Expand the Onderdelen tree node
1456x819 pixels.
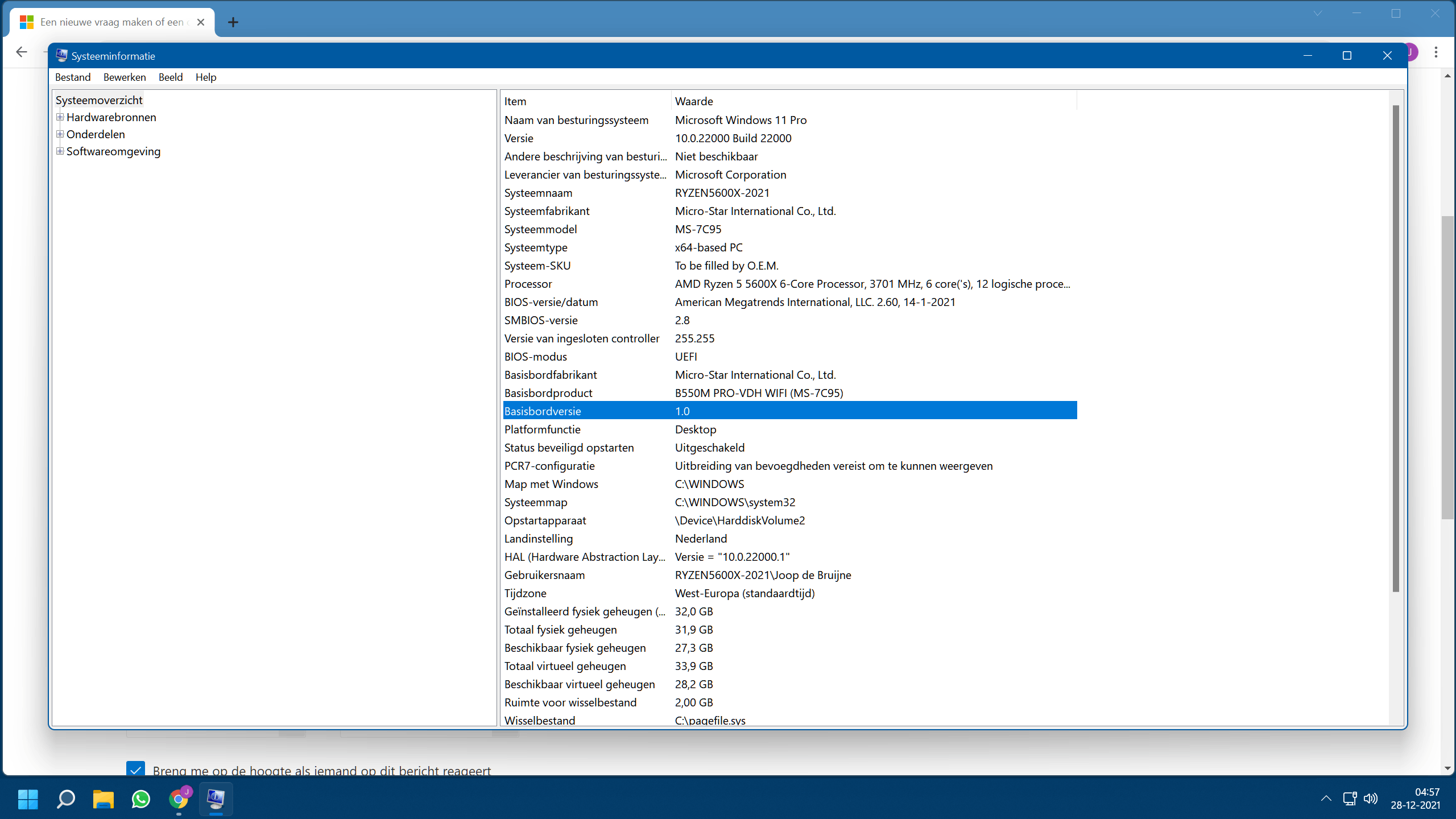(x=60, y=134)
